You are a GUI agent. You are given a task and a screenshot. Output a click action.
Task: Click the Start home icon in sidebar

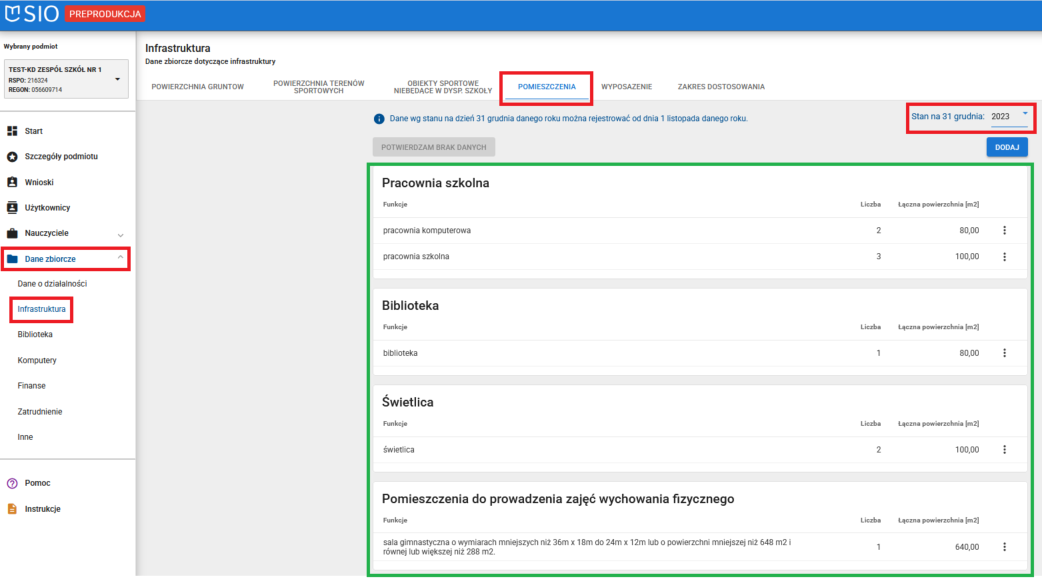13,131
